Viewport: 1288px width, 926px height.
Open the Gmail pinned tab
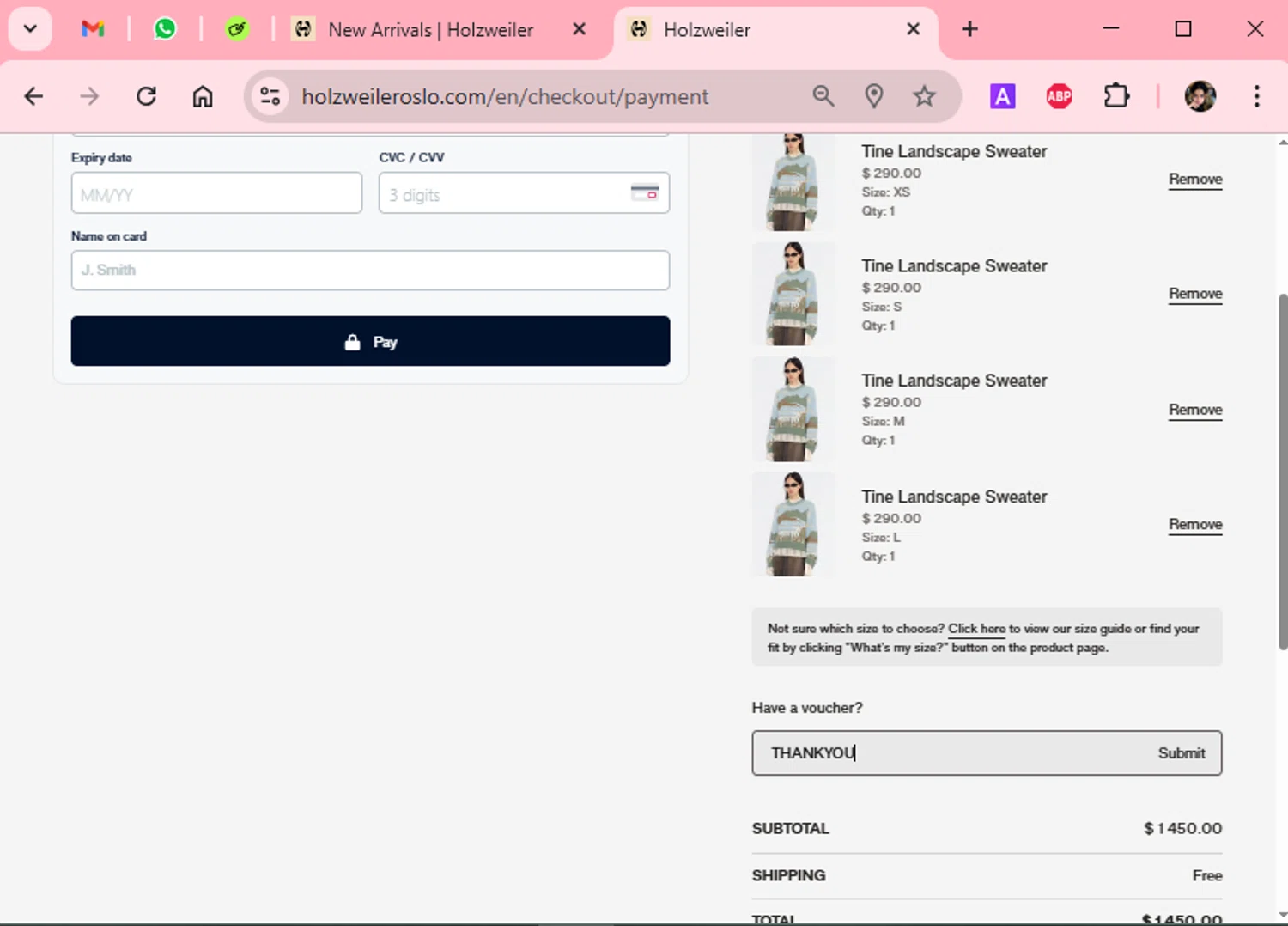[93, 29]
